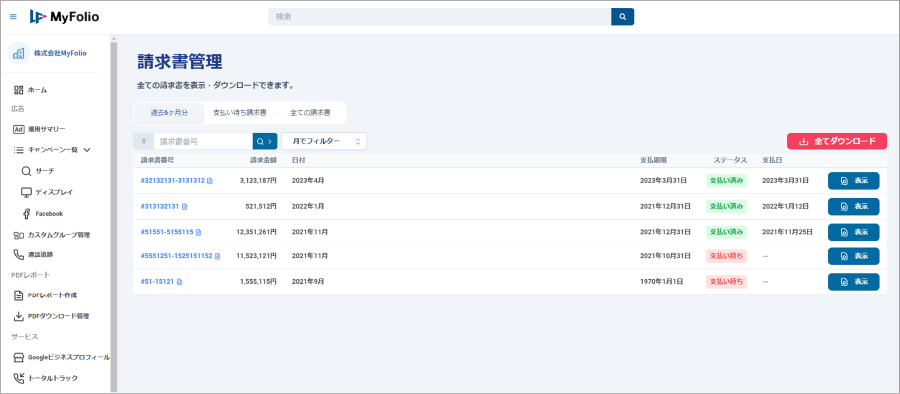The height and width of the screenshot is (394, 900).
Task: Click the phone icon beside 通話追跡
Action: tap(18, 254)
